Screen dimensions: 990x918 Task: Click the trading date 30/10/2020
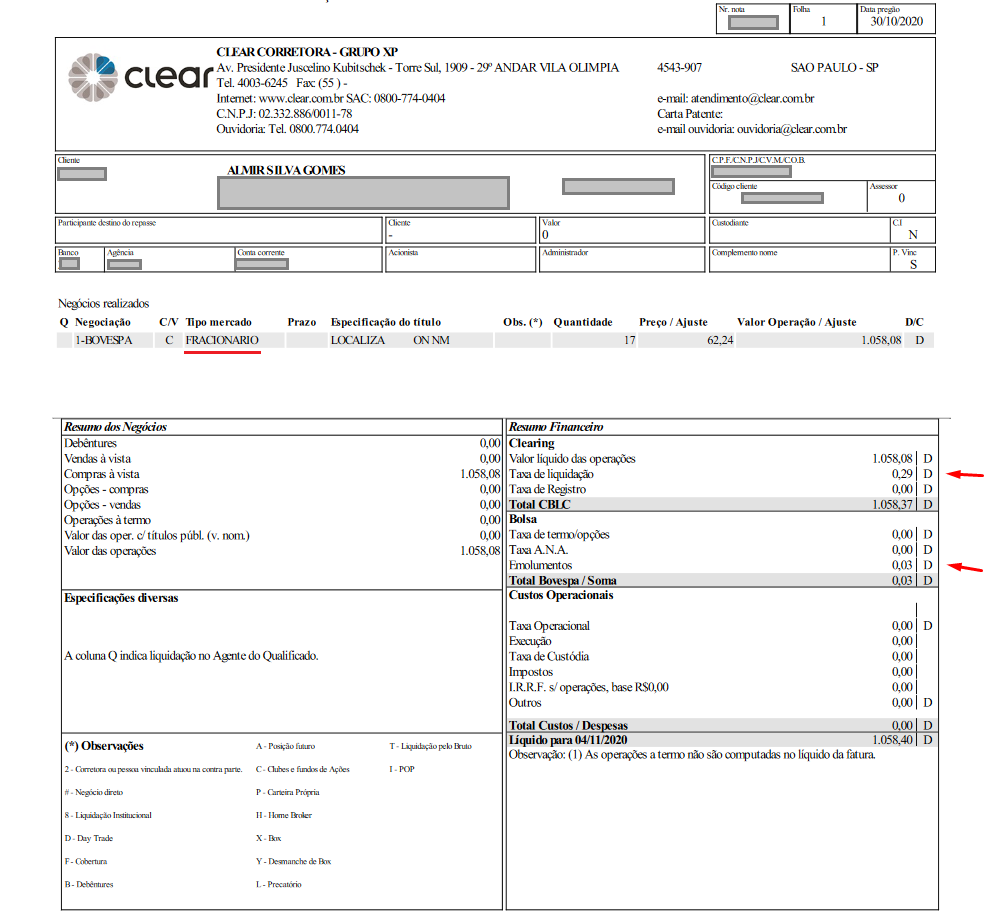897,21
